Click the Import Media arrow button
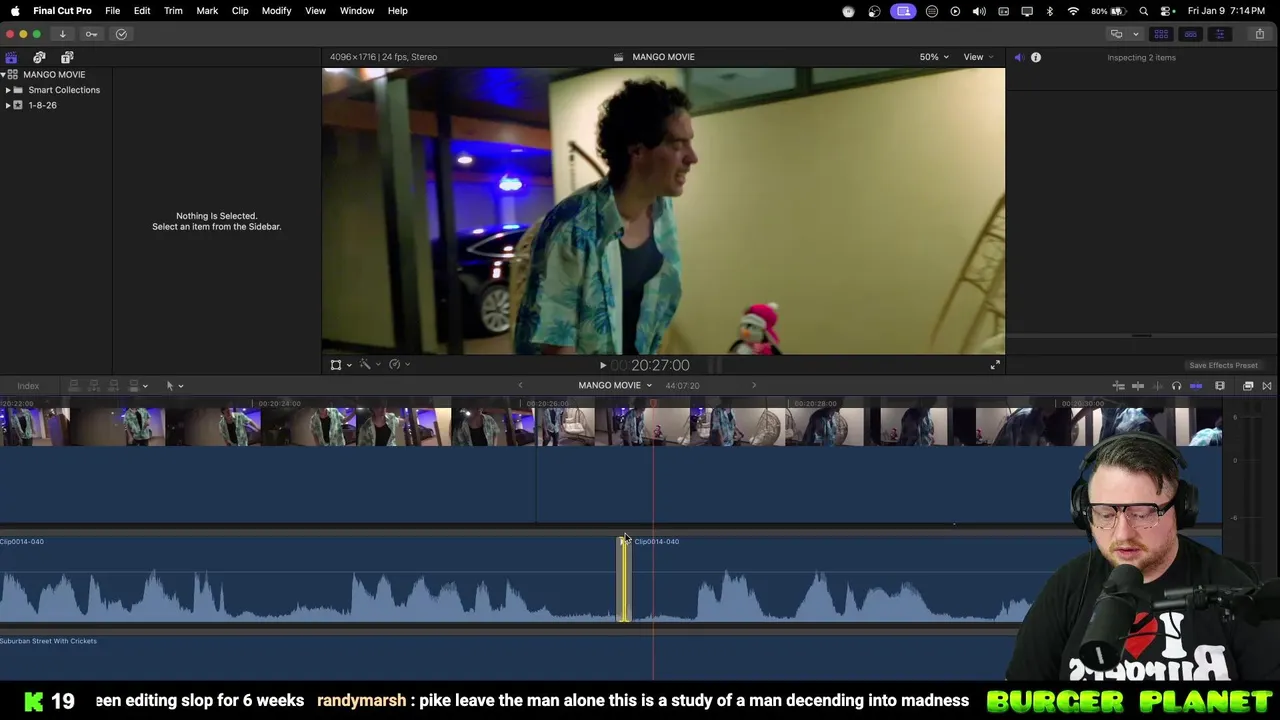The height and width of the screenshot is (720, 1280). (x=62, y=34)
